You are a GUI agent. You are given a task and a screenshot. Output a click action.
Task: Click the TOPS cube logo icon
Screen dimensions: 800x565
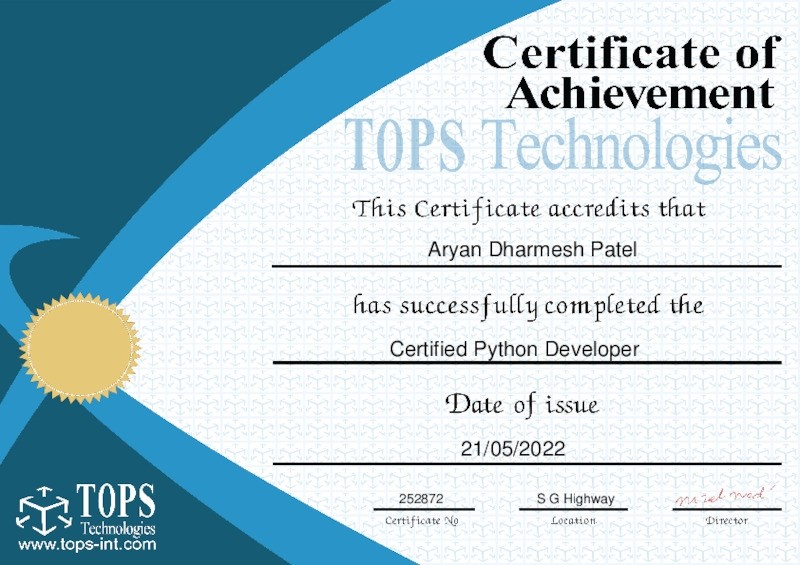pos(44,510)
